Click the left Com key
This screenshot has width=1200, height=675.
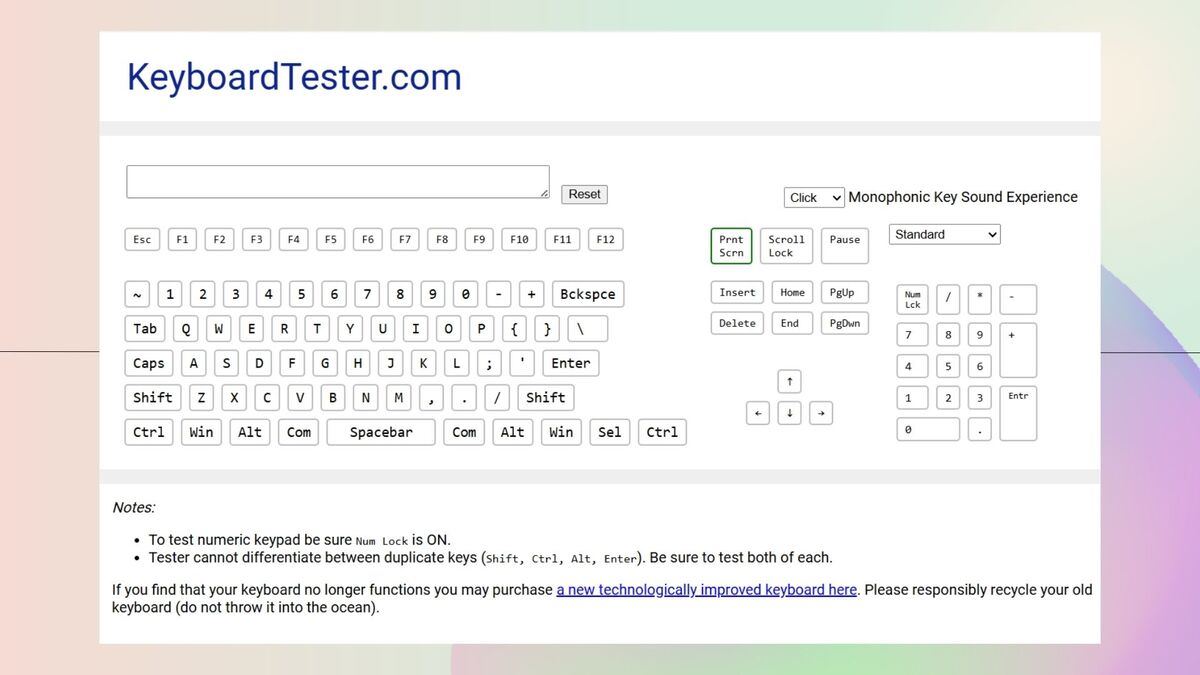pyautogui.click(x=299, y=432)
